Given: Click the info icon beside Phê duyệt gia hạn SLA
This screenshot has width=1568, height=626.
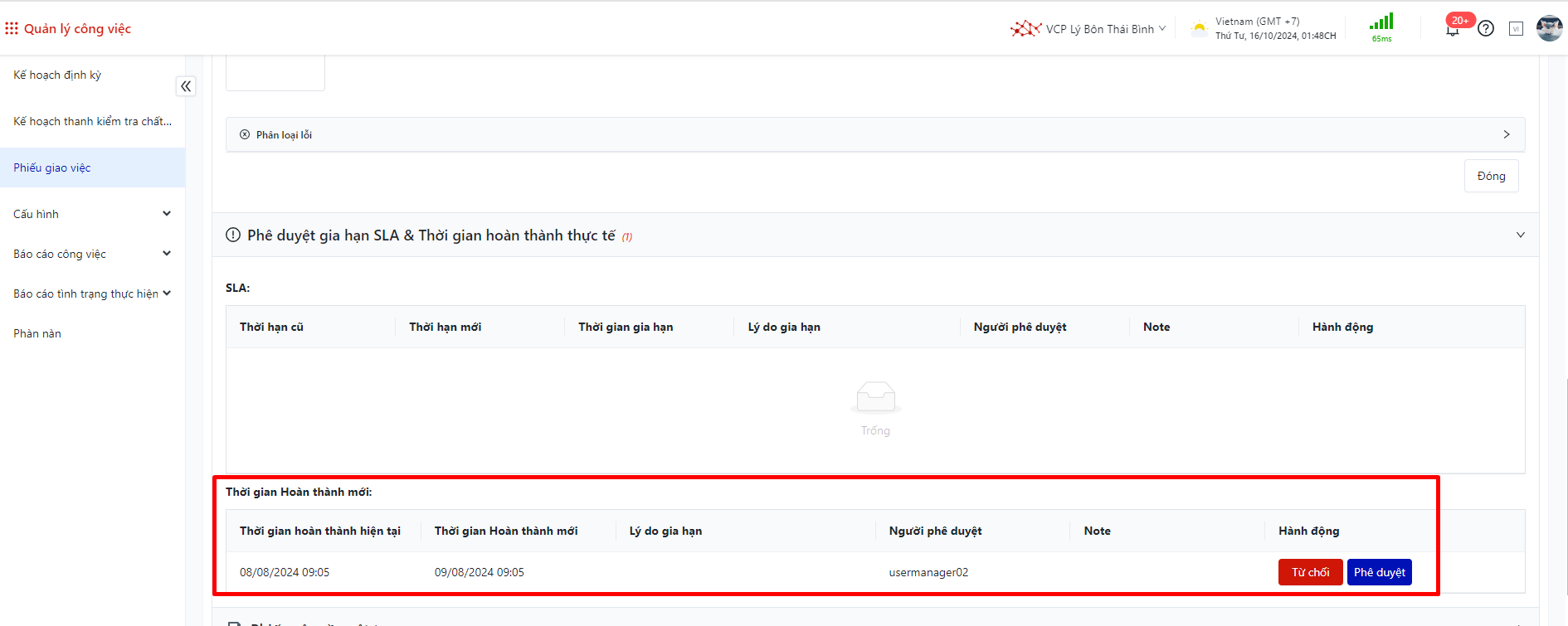Looking at the screenshot, I should 233,235.
